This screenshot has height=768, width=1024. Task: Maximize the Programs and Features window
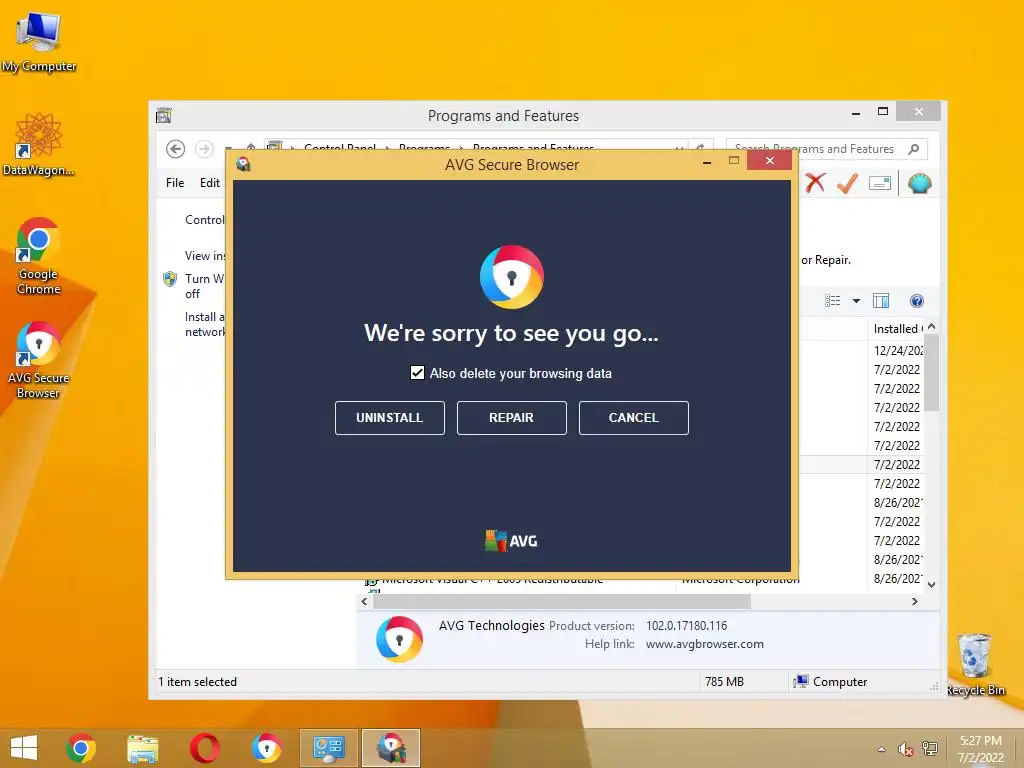click(x=883, y=112)
